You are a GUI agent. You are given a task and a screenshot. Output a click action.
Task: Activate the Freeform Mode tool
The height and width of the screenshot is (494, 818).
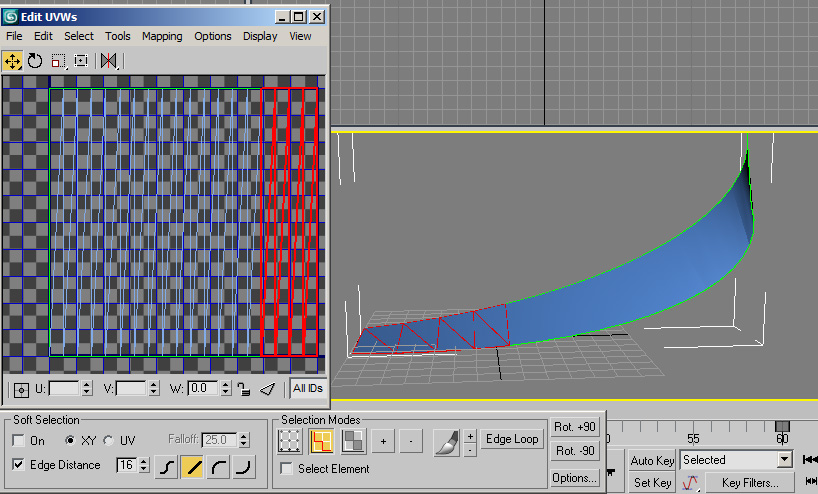(x=81, y=61)
